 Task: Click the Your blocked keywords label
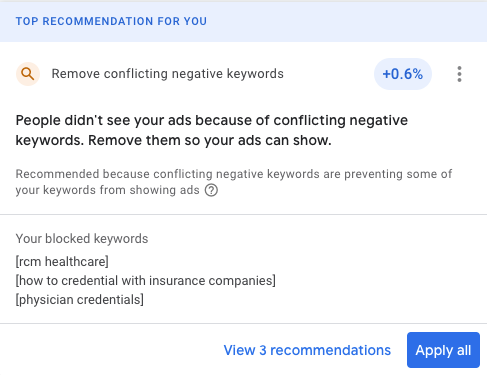[x=82, y=239]
